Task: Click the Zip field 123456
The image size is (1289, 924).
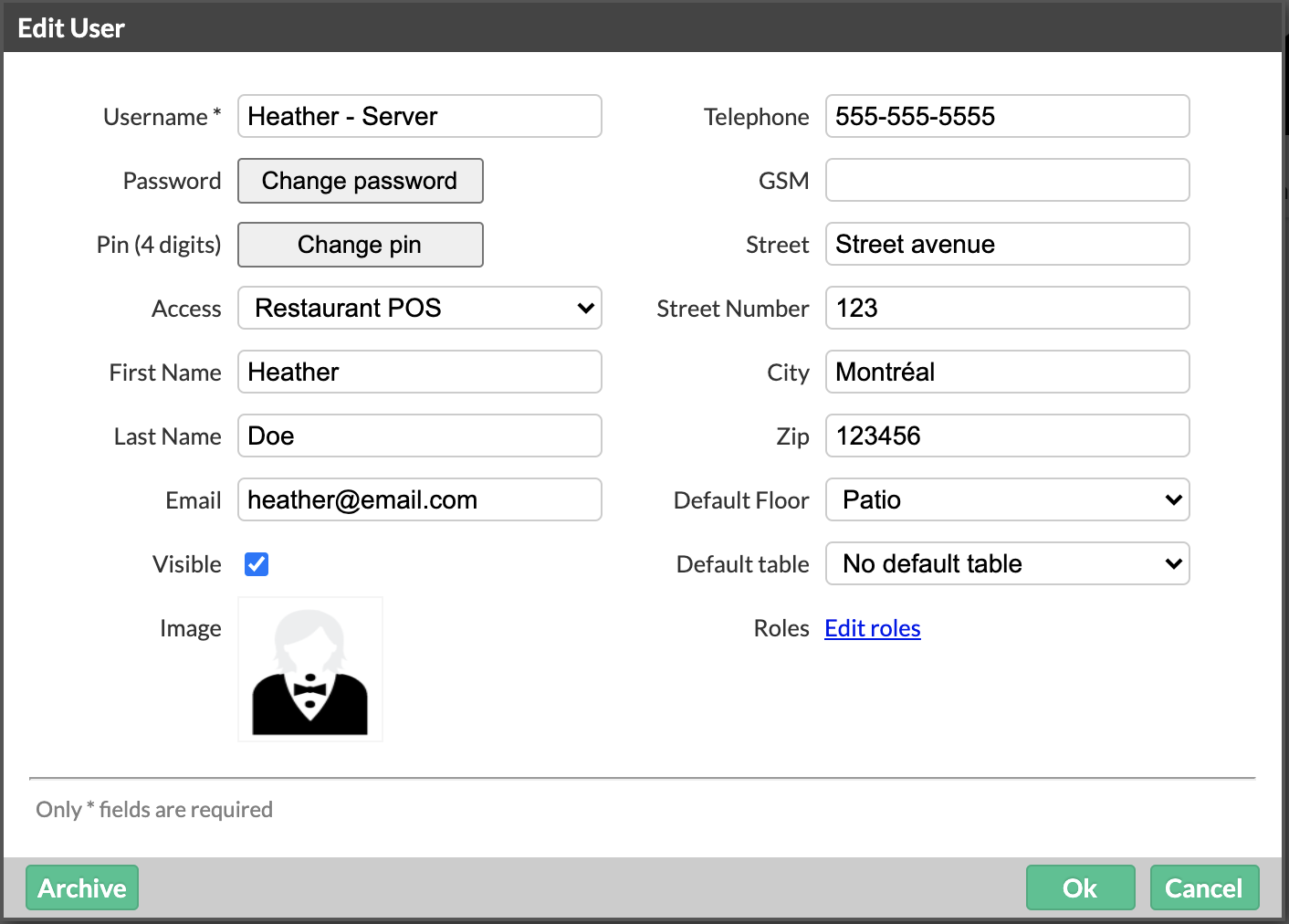Action: pyautogui.click(x=1008, y=436)
